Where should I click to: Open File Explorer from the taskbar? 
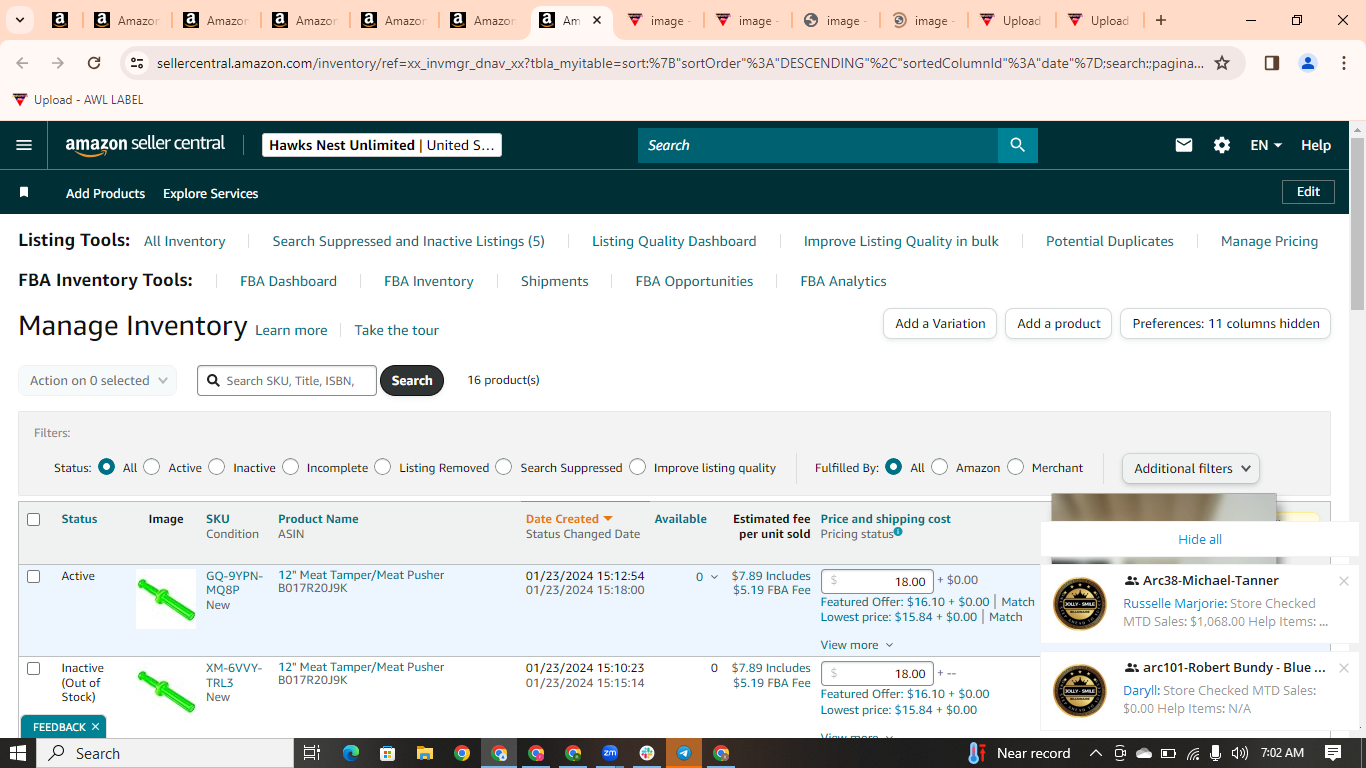424,753
